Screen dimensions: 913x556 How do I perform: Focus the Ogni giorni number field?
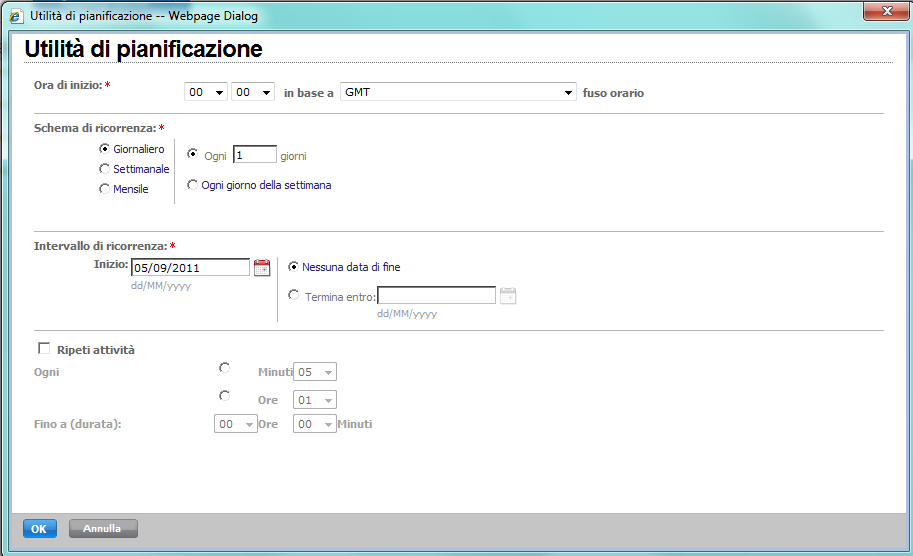(255, 154)
